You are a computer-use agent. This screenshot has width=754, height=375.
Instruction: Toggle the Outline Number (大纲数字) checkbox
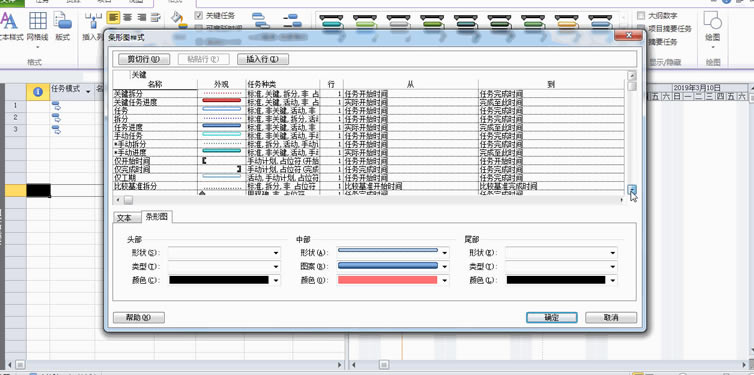coord(641,15)
